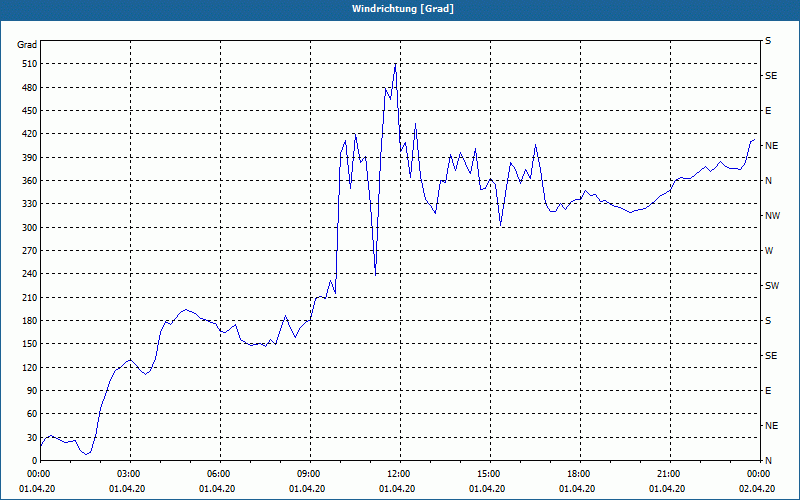Click the chart title "Windrichtung [Grad]"
Viewport: 800px width, 500px height.
403,9
